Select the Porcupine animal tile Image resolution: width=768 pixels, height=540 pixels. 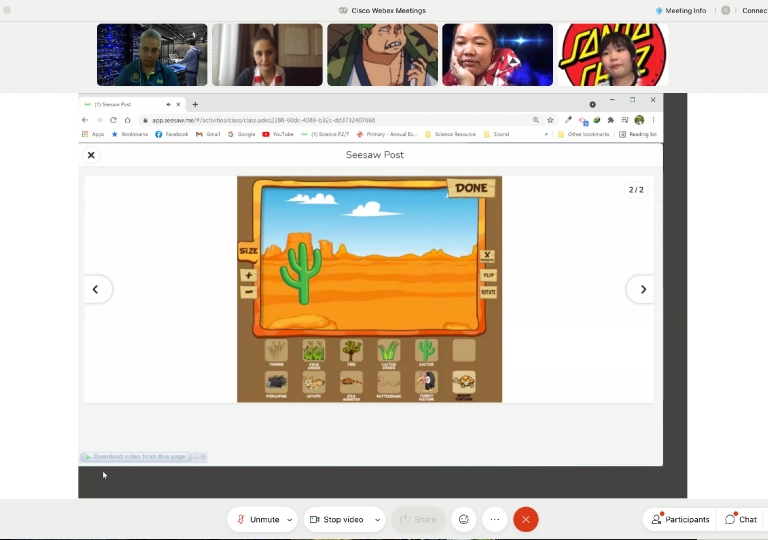click(x=276, y=382)
